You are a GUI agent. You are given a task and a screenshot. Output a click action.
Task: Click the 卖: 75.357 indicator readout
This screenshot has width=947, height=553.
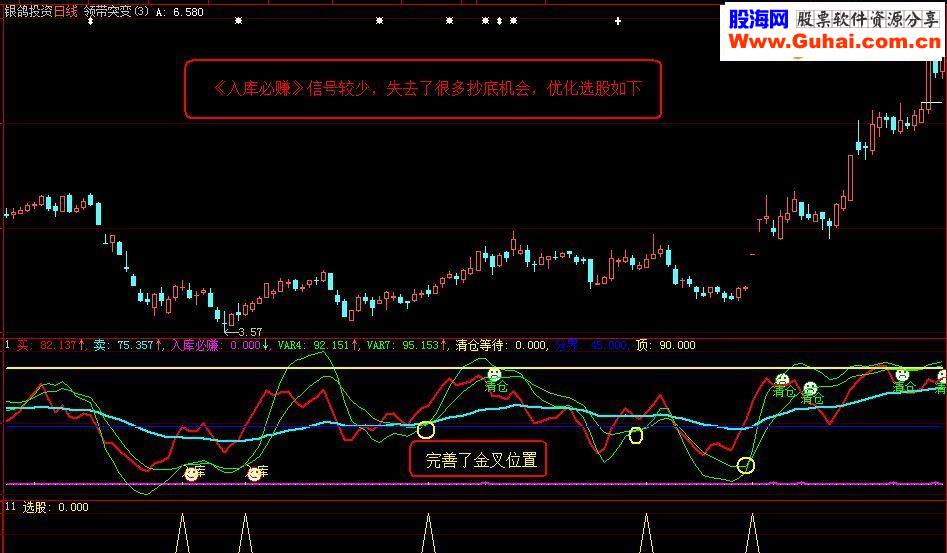tap(127, 345)
